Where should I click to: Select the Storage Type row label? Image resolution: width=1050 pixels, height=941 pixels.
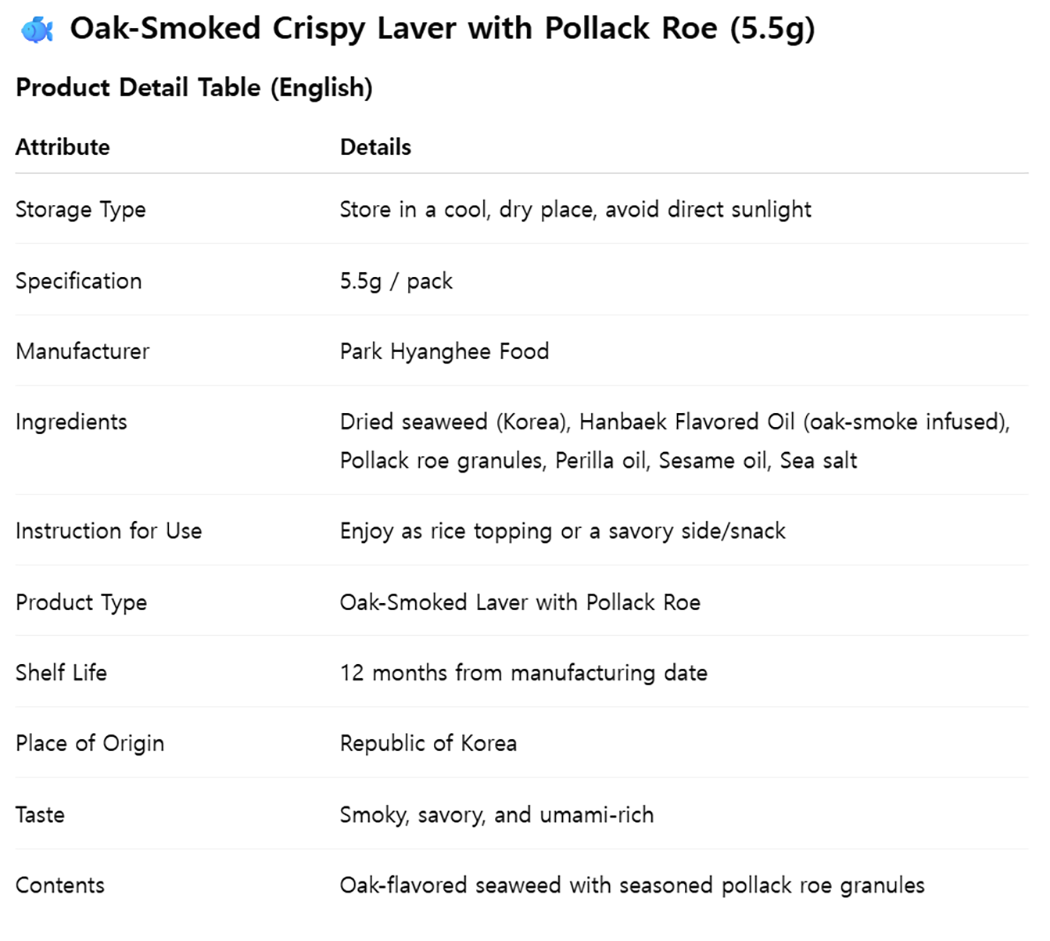click(x=80, y=210)
